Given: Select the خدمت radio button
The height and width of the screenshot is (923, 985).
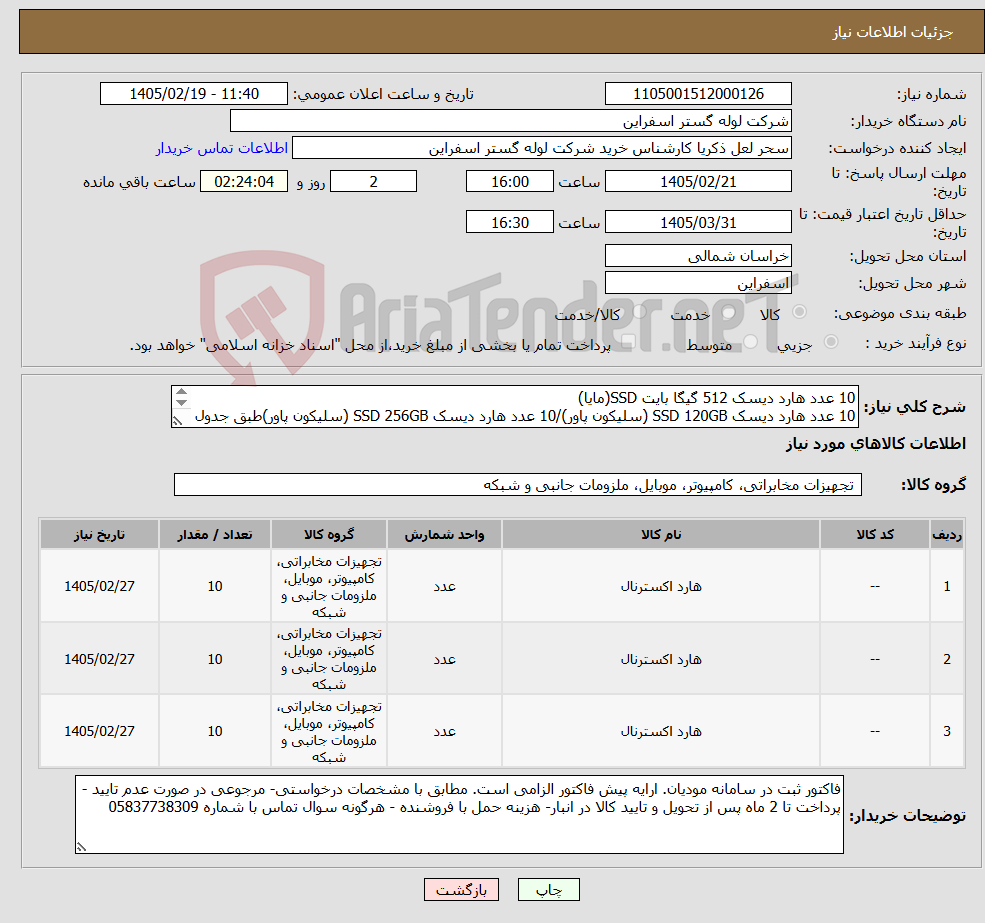Looking at the screenshot, I should (x=729, y=312).
